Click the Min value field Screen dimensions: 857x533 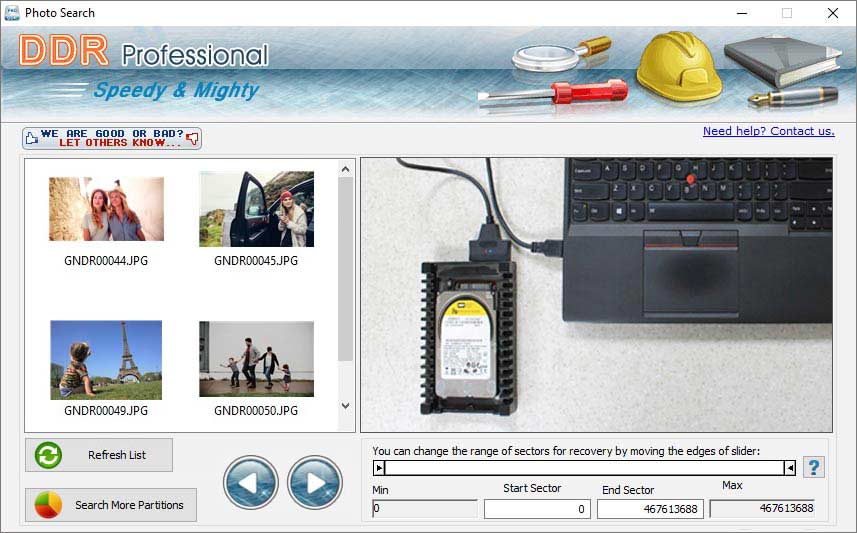(x=425, y=509)
